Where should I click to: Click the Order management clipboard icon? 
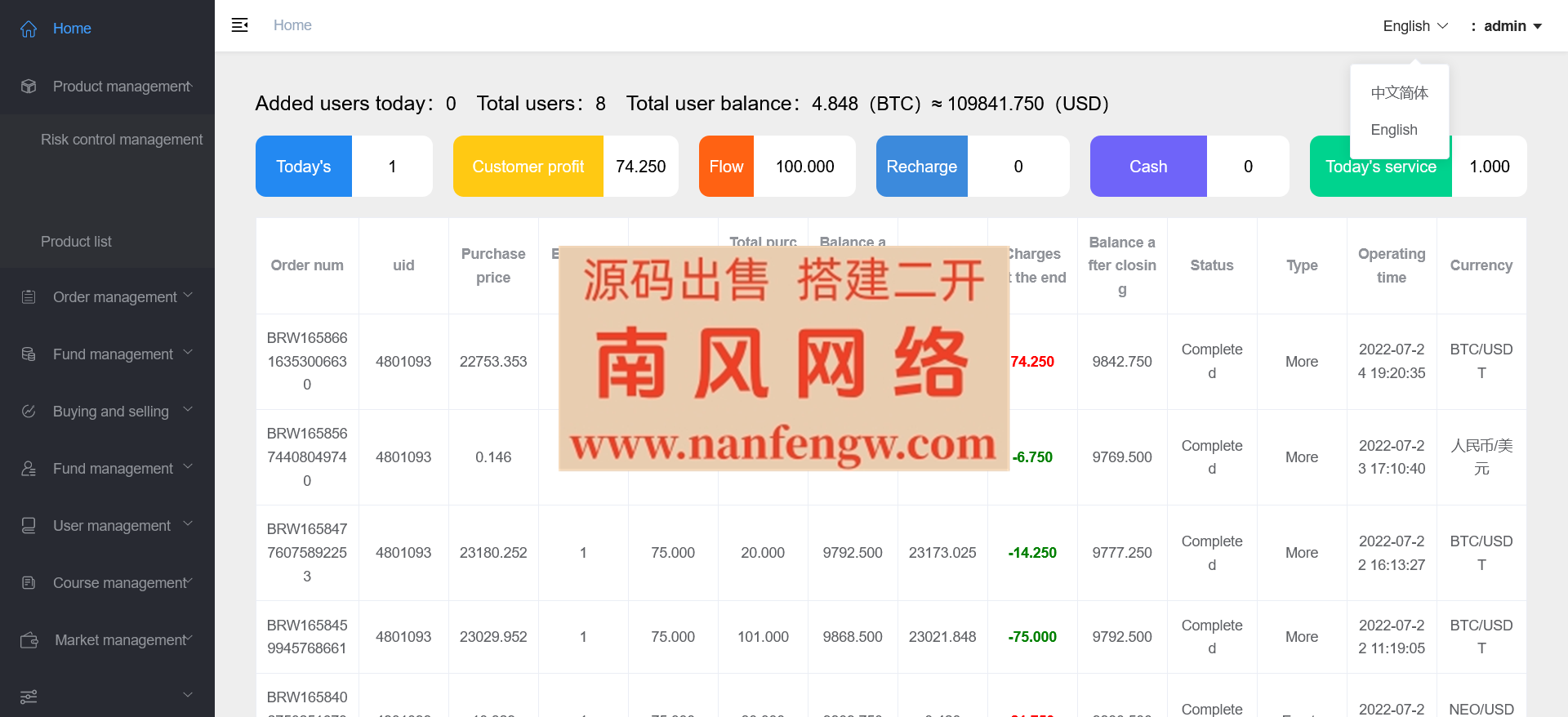pos(29,297)
